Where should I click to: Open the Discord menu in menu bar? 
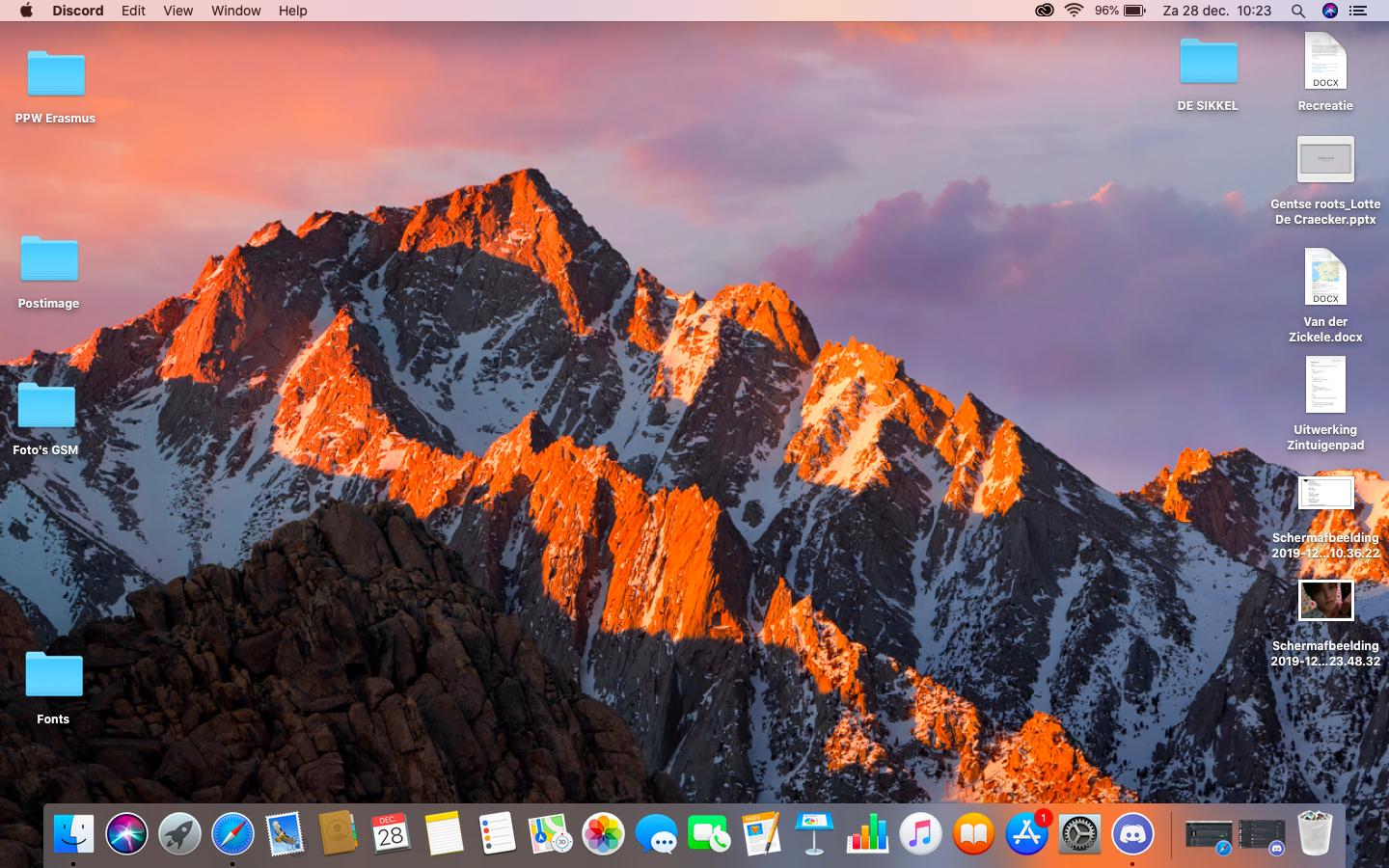pos(78,11)
